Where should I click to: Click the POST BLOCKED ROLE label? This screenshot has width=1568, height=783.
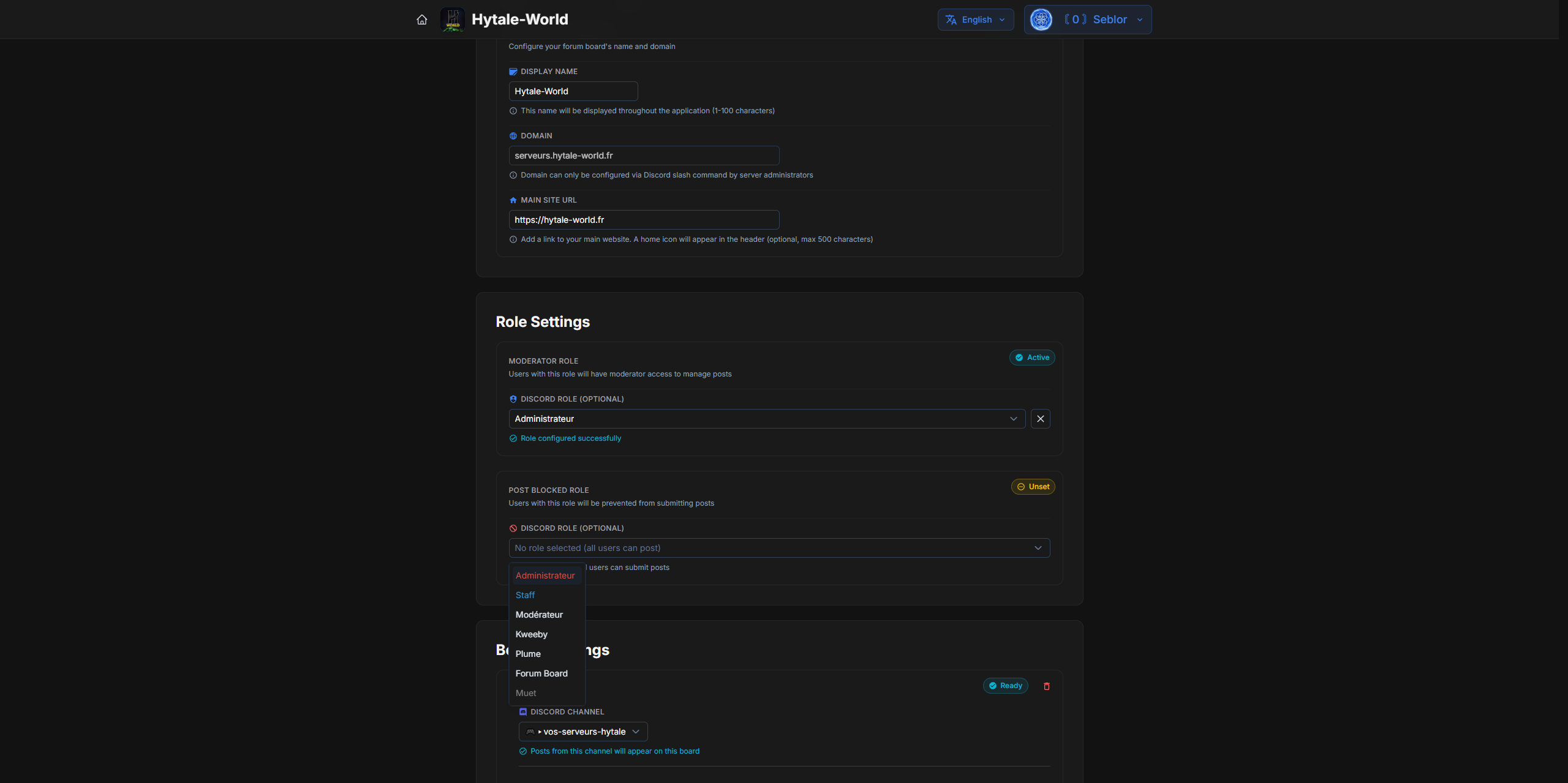tap(549, 490)
